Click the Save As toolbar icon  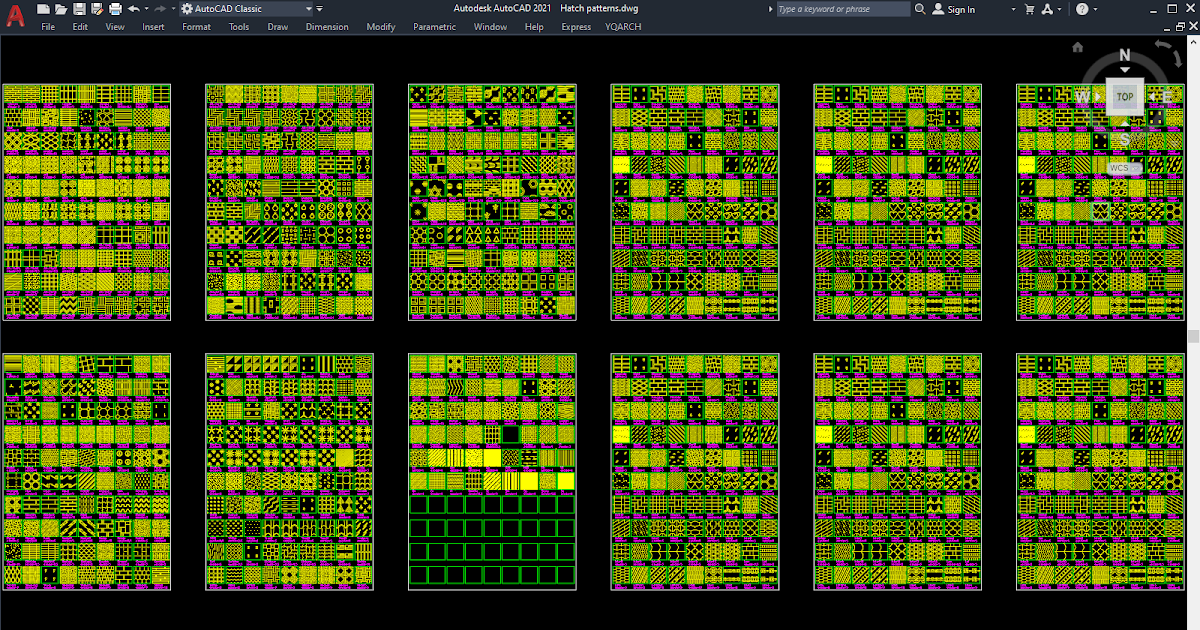pos(97,8)
